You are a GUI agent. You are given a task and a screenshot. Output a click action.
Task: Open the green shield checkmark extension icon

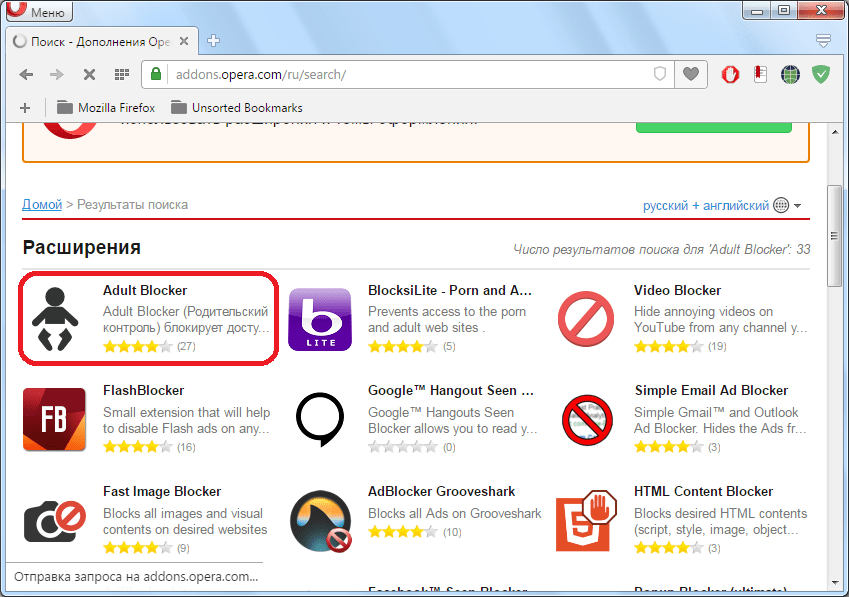[821, 74]
